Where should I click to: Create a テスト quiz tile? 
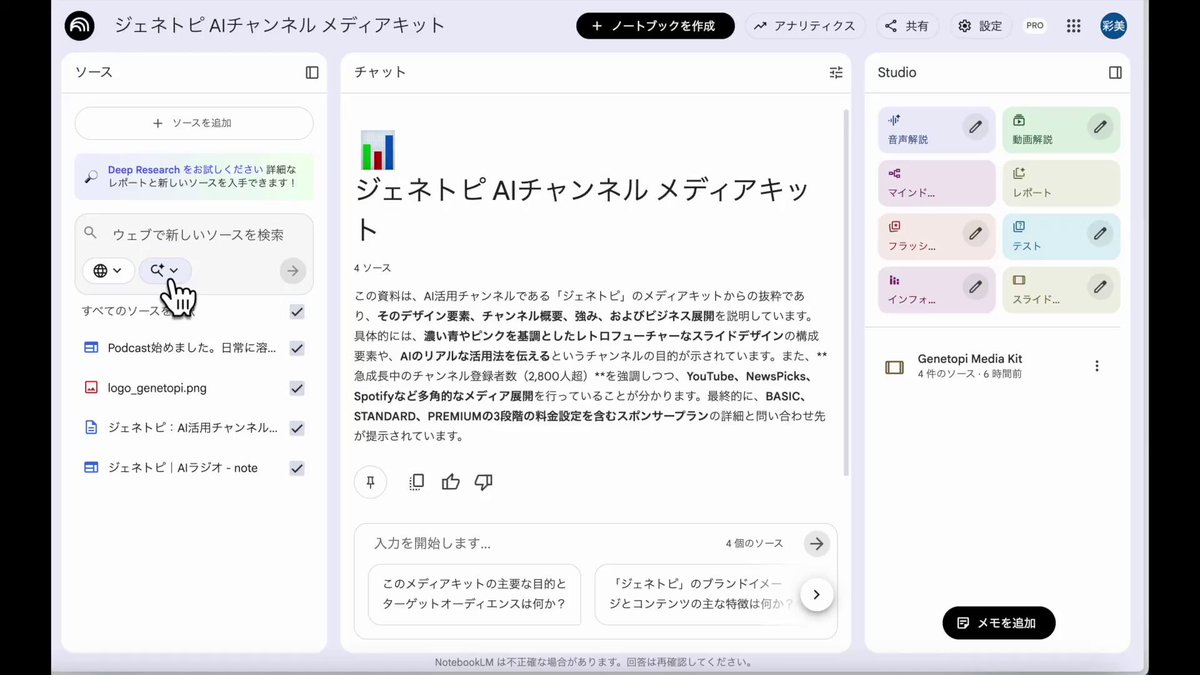(1061, 237)
